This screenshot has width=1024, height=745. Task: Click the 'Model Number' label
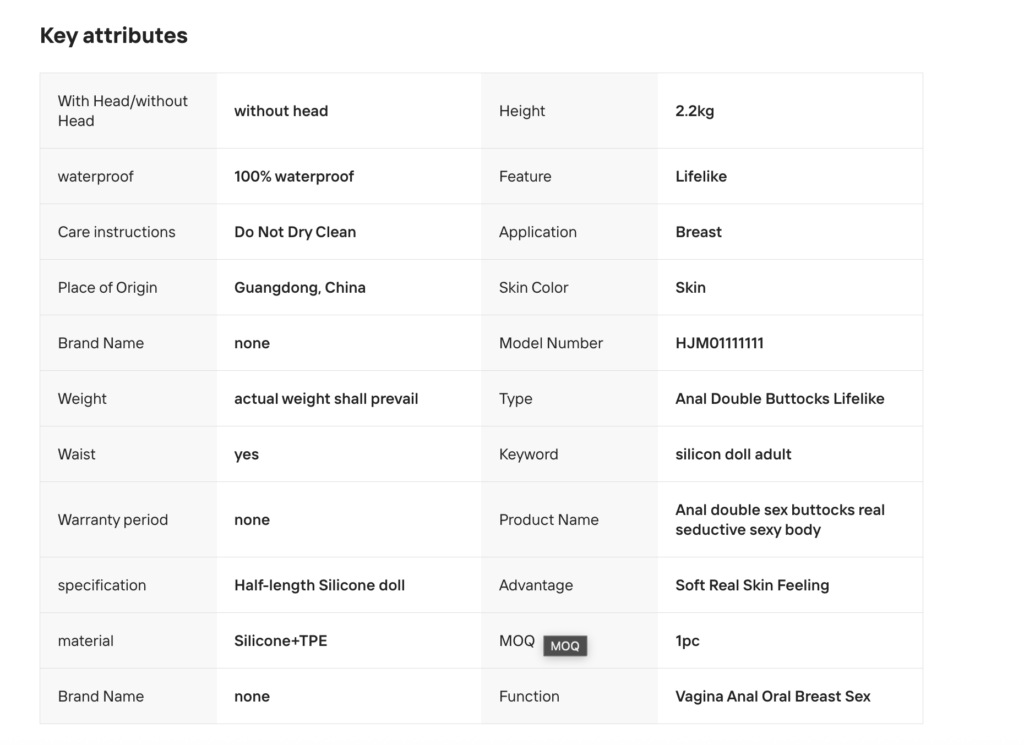point(550,343)
